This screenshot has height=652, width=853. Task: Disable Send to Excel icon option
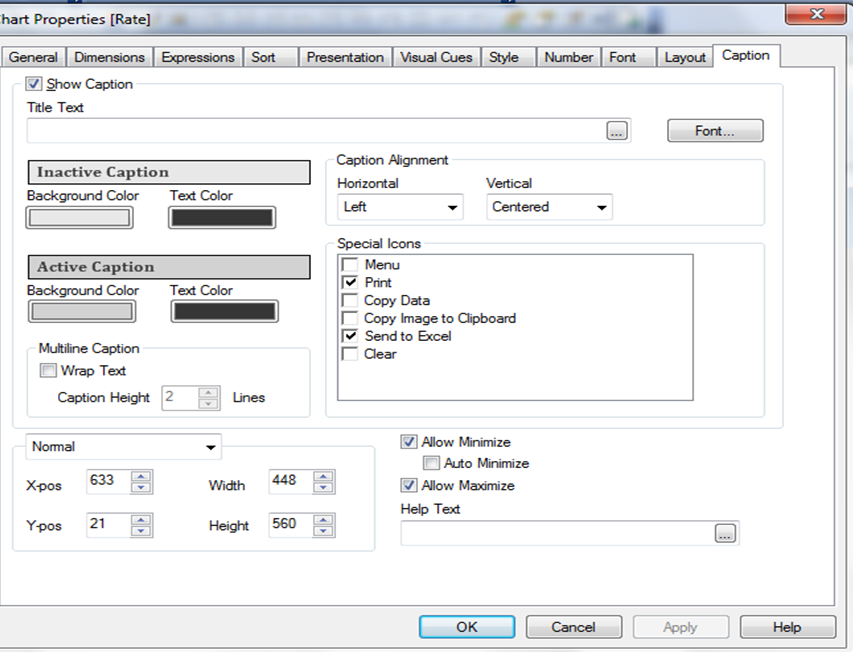349,336
